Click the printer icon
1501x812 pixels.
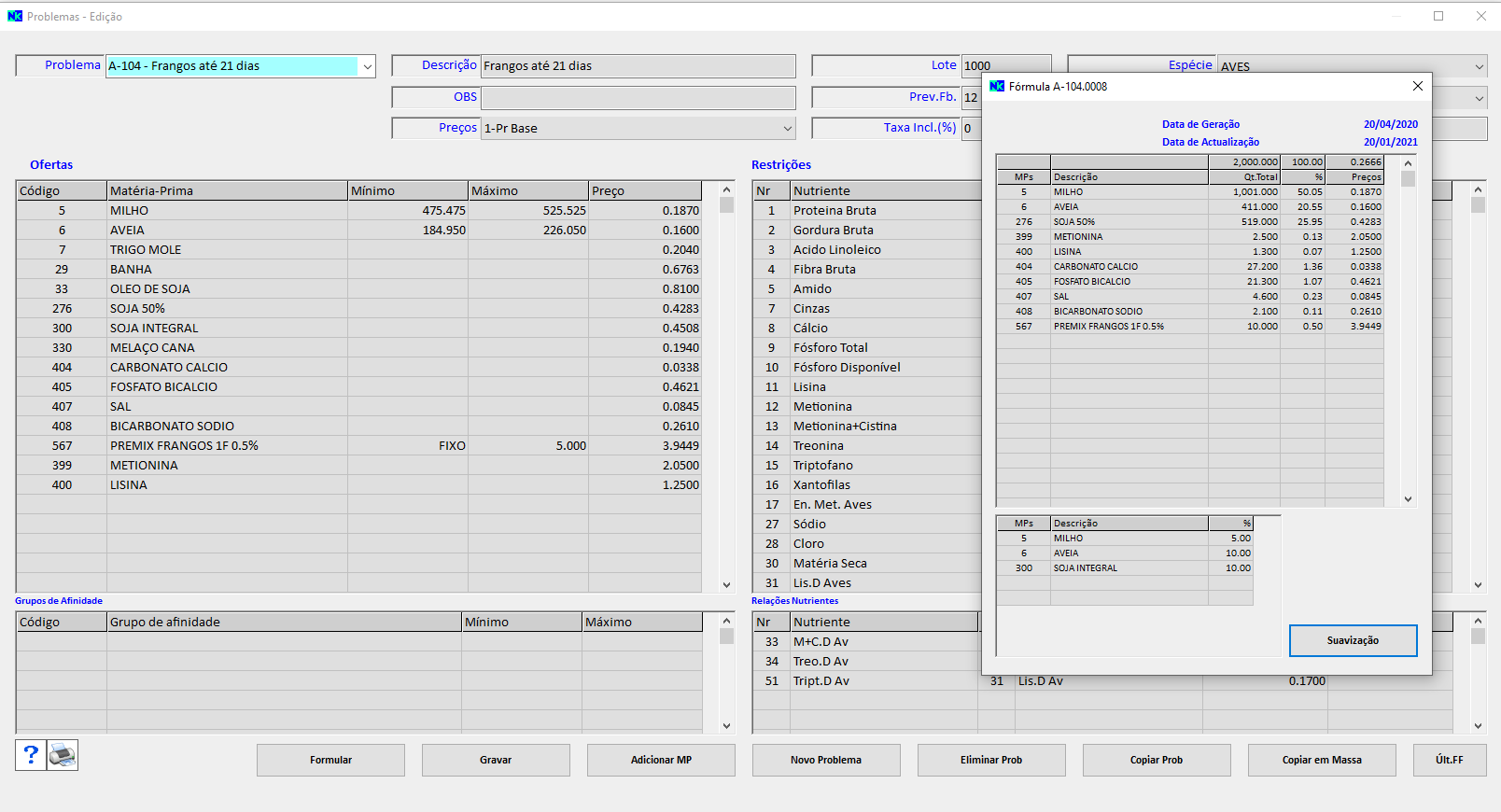(63, 755)
